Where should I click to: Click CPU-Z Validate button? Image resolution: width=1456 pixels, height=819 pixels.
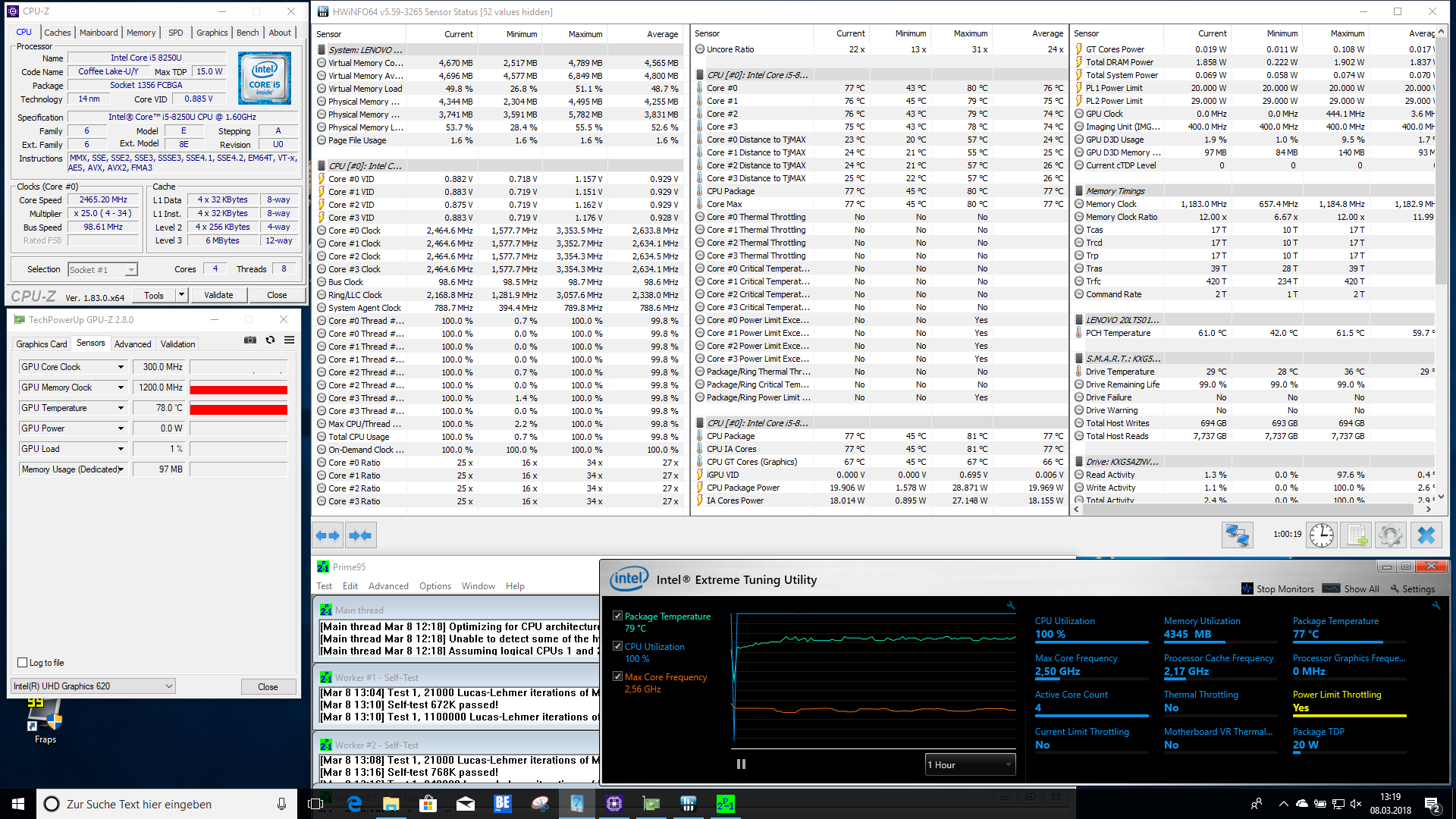[218, 295]
